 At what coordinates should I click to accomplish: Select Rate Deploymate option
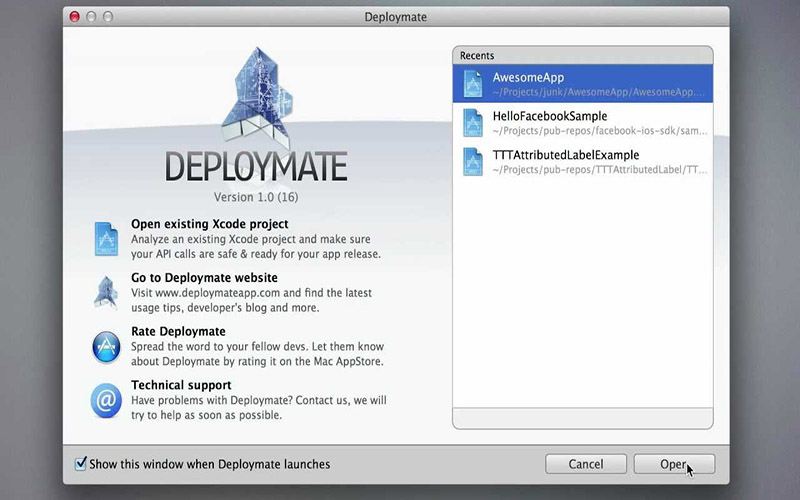point(178,331)
